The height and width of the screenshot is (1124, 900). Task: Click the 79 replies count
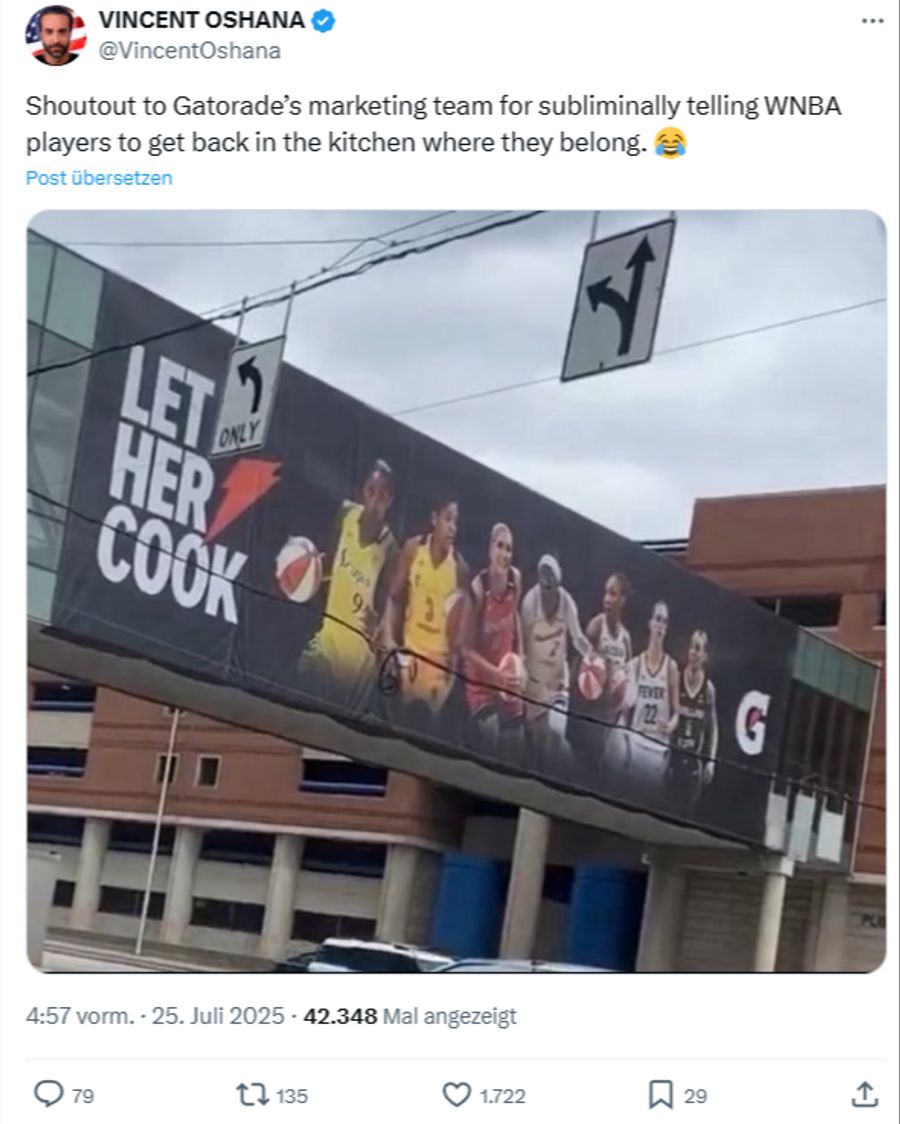click(82, 1096)
